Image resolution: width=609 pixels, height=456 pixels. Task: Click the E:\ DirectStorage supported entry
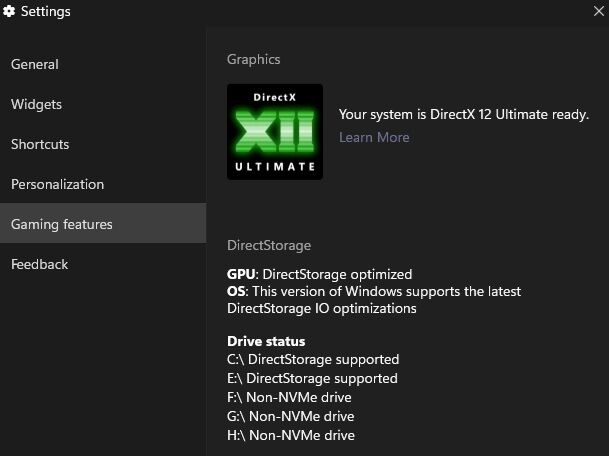tap(312, 378)
